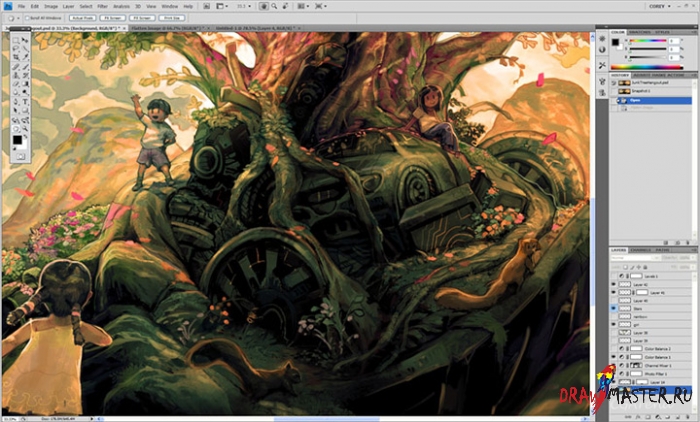Show the Levels 1 adjustment layer
Screen dimensions: 700x422
pos(613,276)
